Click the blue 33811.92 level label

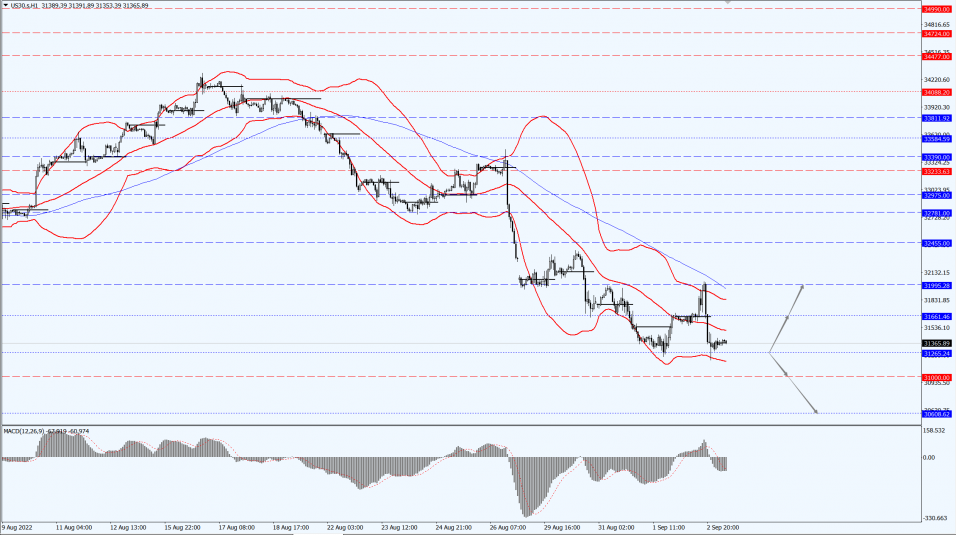tap(936, 117)
